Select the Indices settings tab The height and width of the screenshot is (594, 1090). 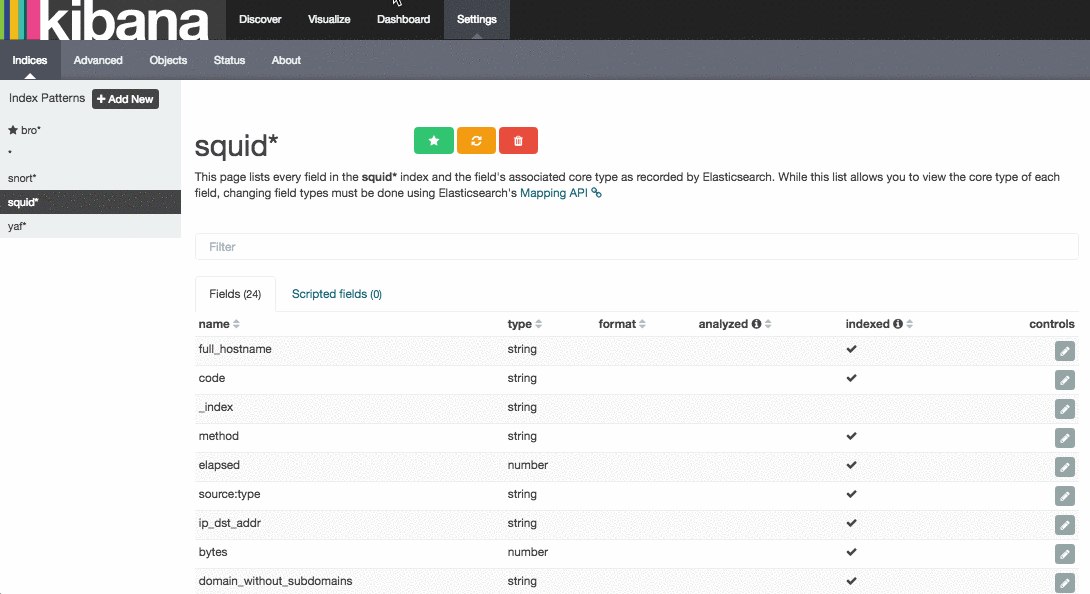pos(30,61)
